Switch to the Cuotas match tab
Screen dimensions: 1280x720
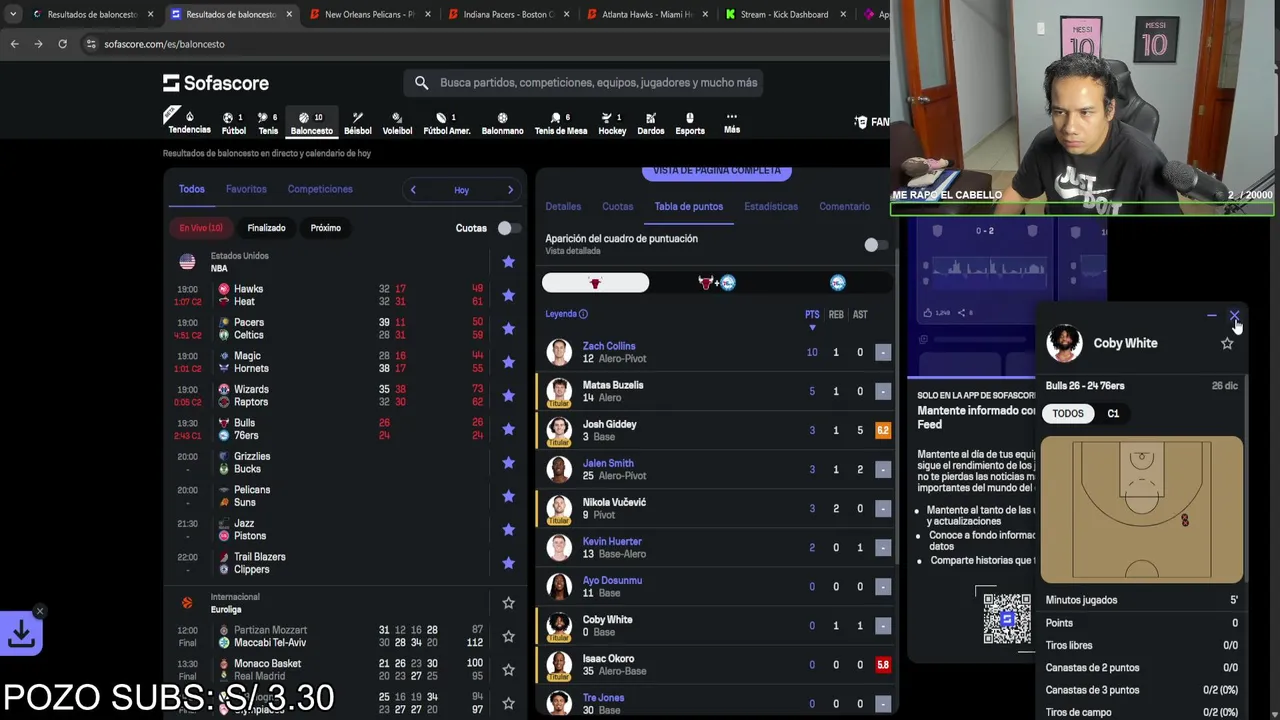tap(617, 206)
